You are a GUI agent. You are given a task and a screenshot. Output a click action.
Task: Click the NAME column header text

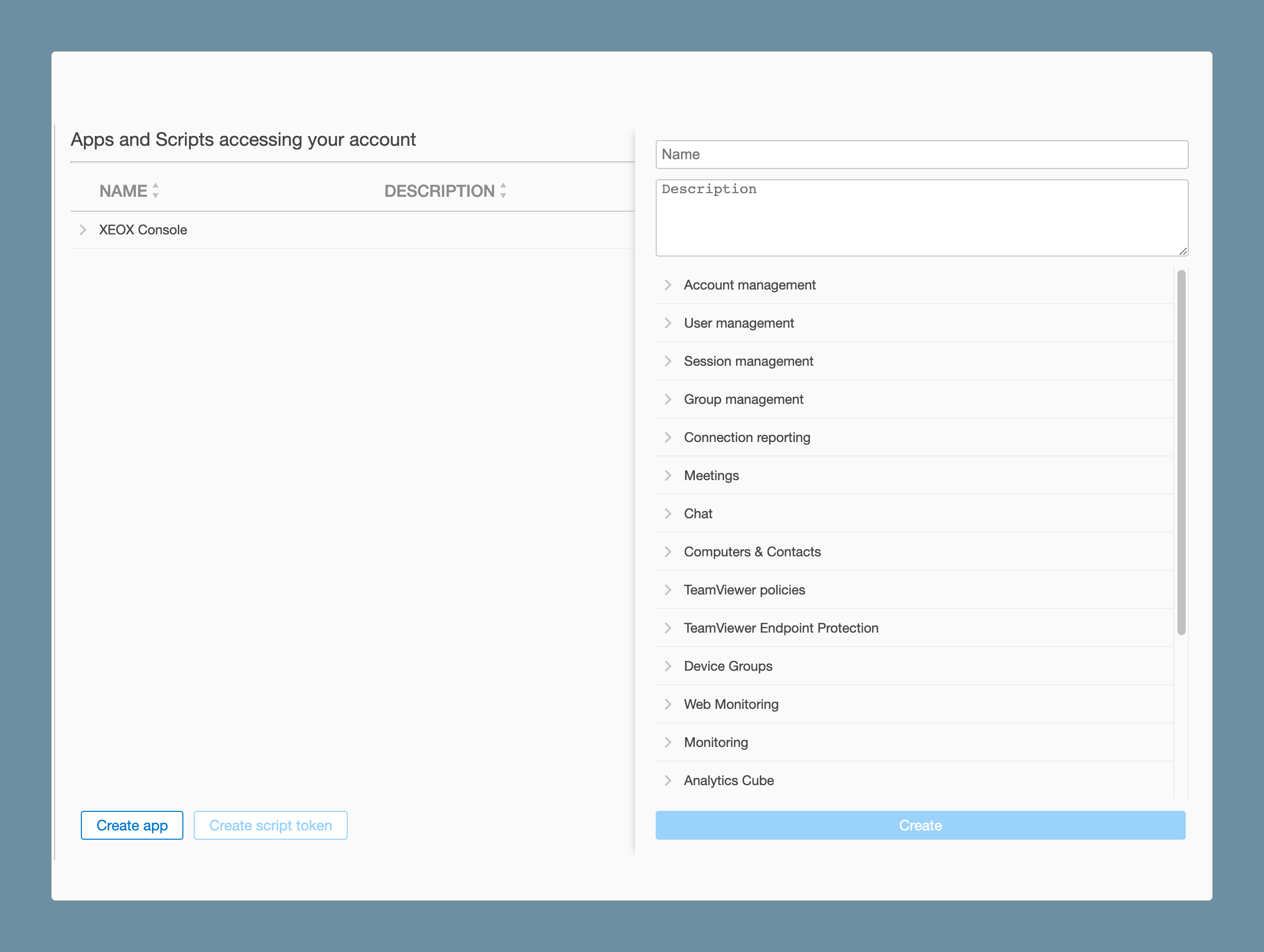(x=124, y=191)
